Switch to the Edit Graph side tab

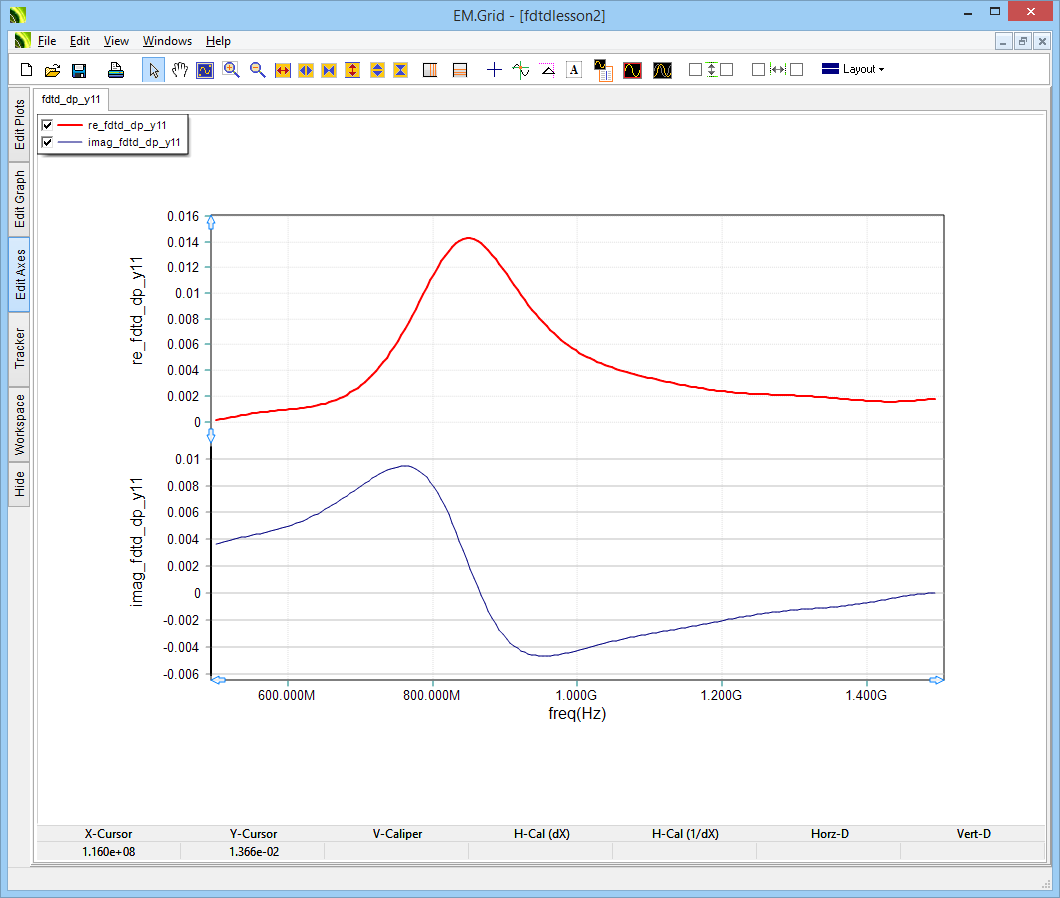tap(20, 199)
